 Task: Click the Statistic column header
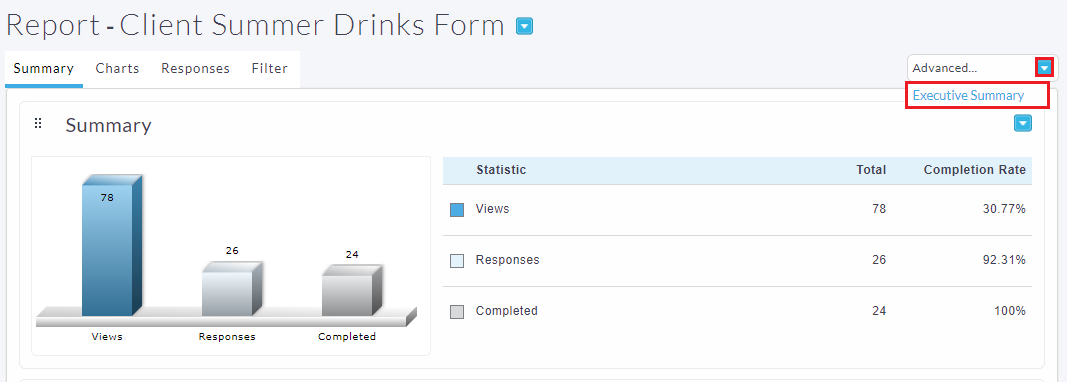point(501,170)
